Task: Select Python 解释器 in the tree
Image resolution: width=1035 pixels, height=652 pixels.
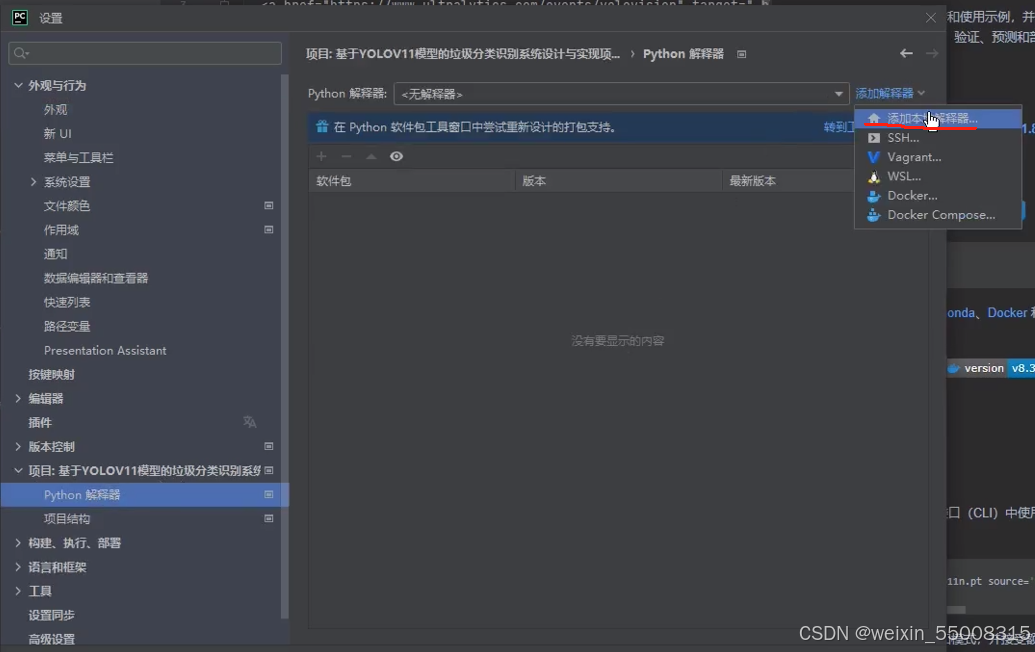Action: [145, 495]
